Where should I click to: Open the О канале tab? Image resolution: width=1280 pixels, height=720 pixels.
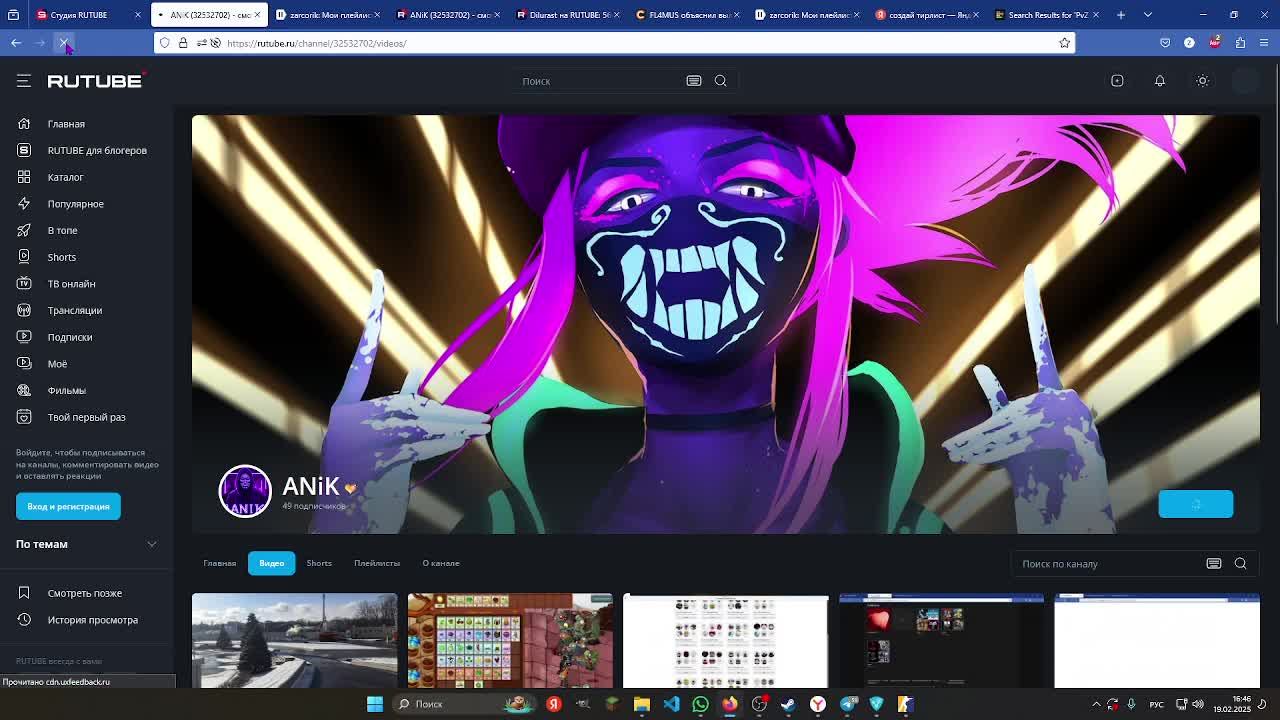(441, 563)
